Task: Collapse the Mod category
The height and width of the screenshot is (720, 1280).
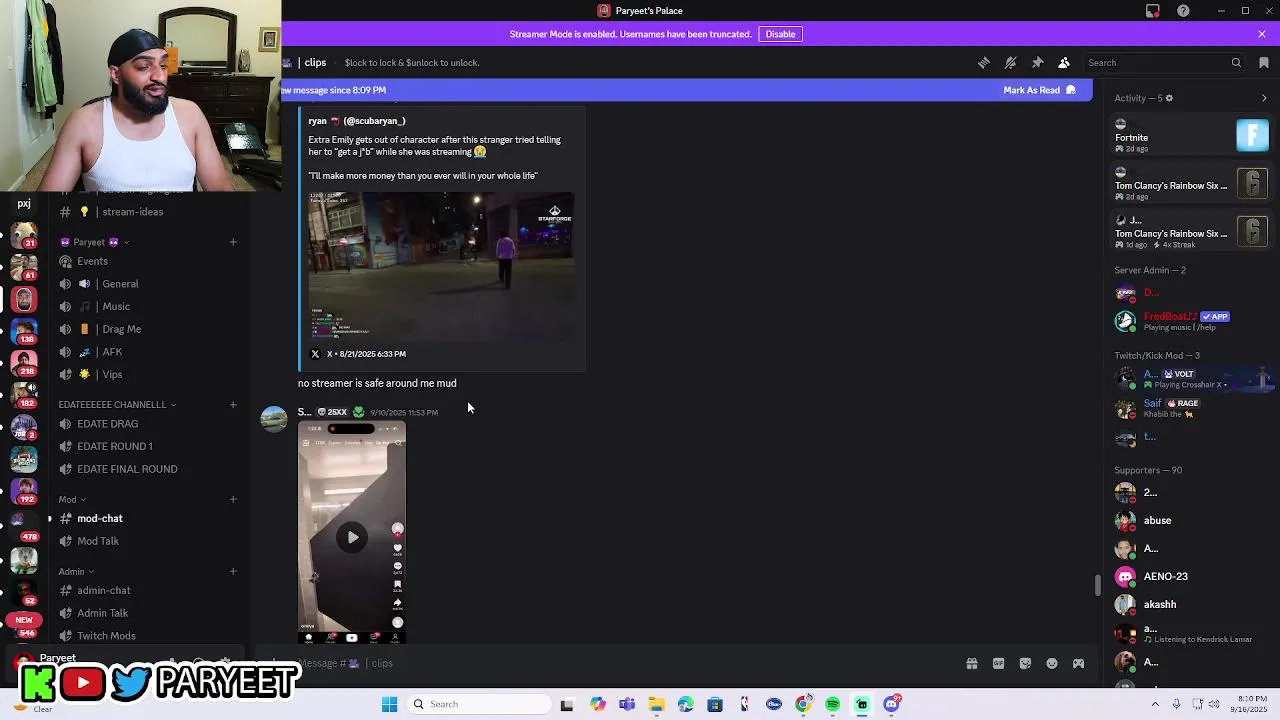Action: click(x=71, y=499)
